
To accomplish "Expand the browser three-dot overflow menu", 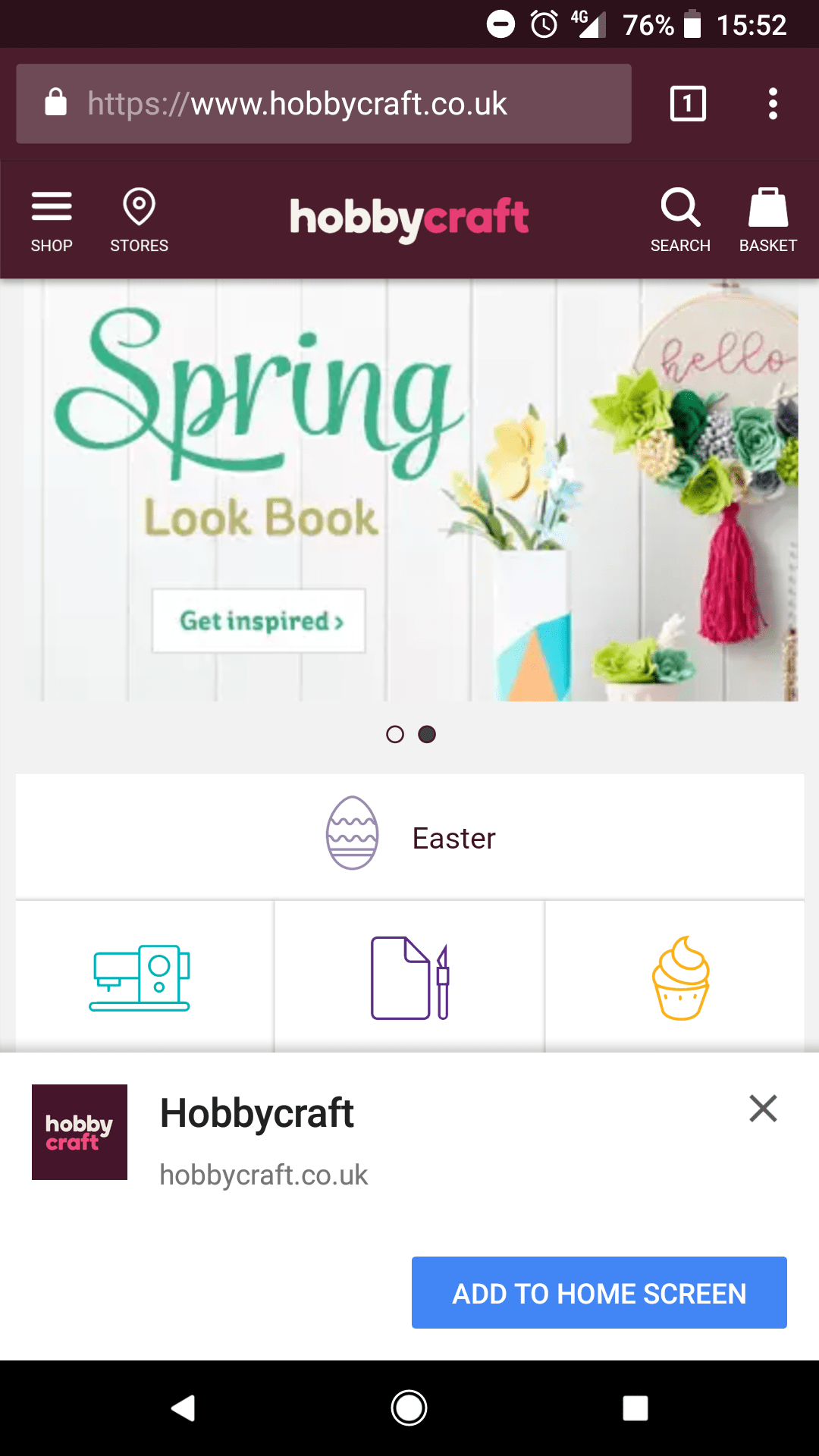I will (x=773, y=104).
